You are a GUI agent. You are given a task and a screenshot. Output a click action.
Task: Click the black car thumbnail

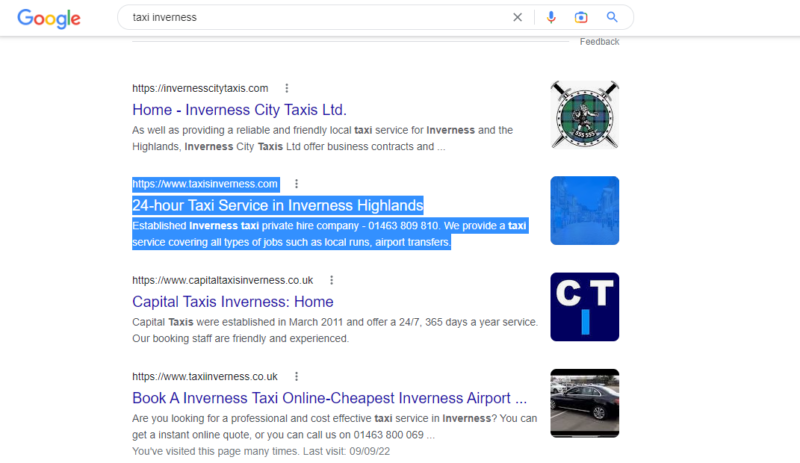[585, 403]
